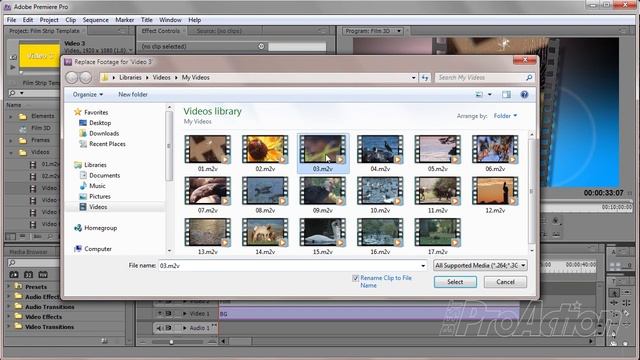Screen dimensions: 640x360
Task: Open the Arrange by Folder dropdown
Action: [x=505, y=116]
